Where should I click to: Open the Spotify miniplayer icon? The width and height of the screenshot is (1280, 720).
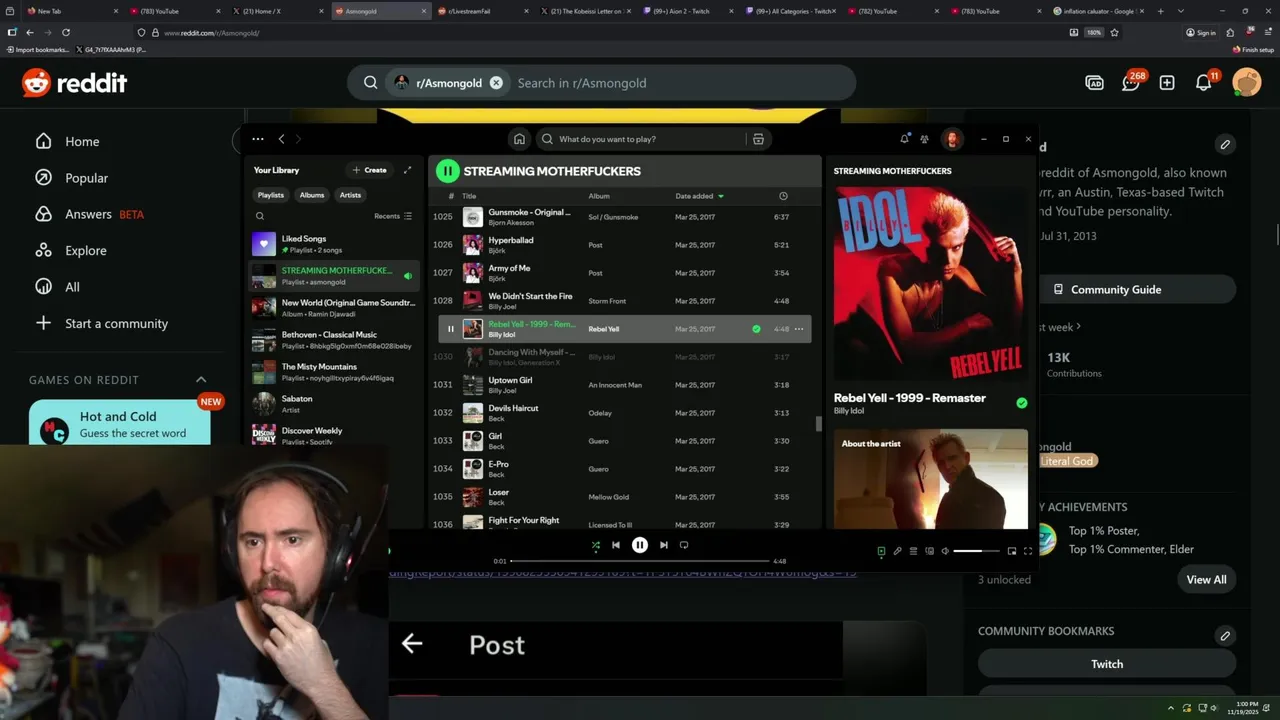click(1012, 551)
